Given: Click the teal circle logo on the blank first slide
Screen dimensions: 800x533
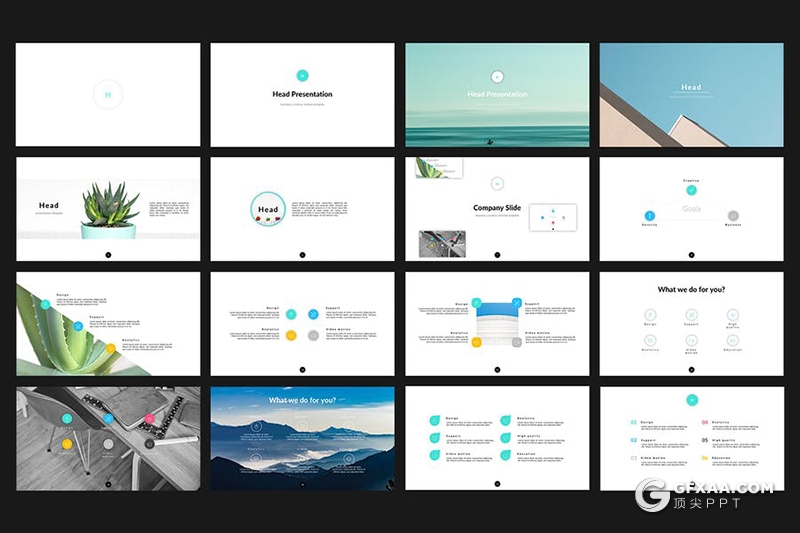Looking at the screenshot, I should (x=107, y=95).
